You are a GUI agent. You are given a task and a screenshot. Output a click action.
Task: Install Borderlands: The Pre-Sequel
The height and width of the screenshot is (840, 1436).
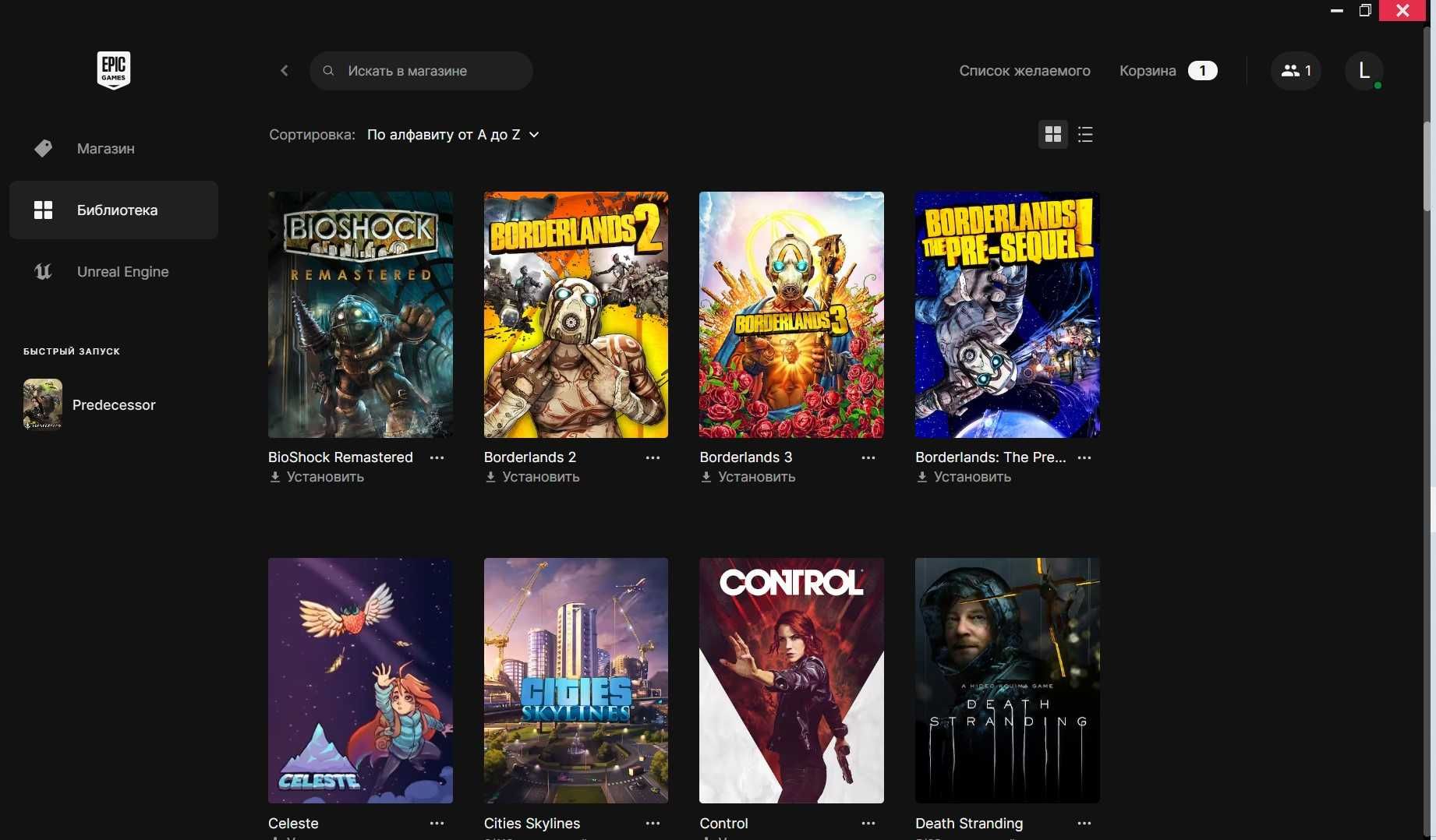[964, 477]
